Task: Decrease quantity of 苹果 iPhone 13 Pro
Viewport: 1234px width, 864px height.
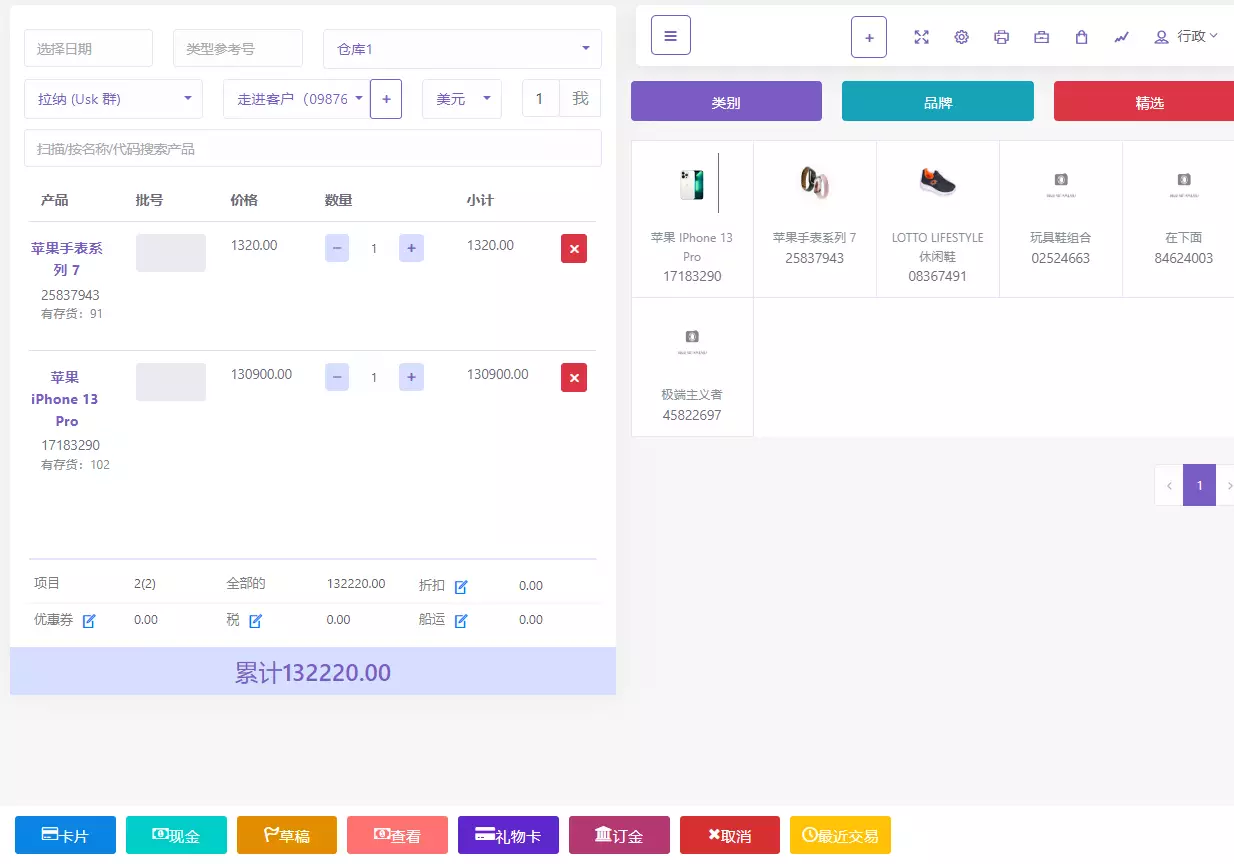Action: (x=337, y=377)
